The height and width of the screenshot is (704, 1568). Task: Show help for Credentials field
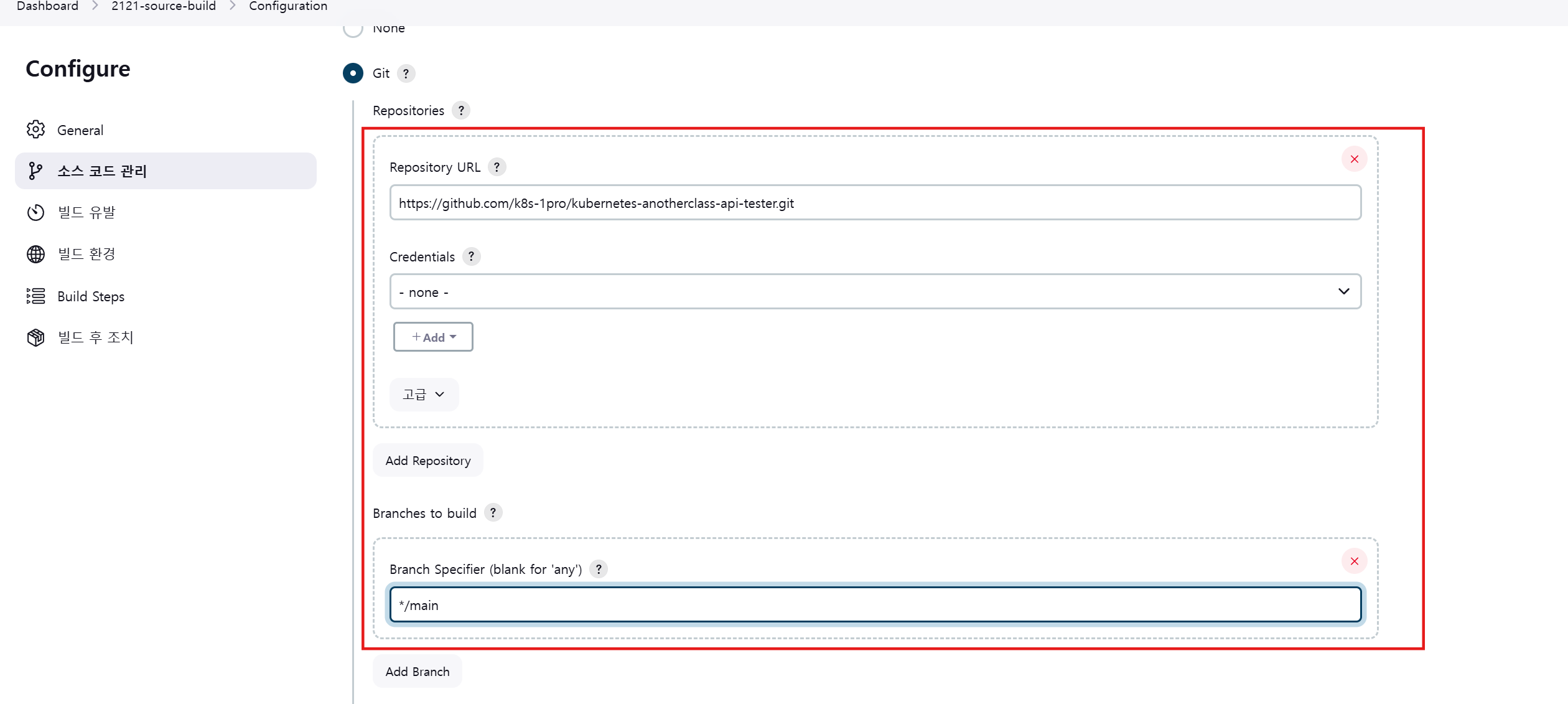tap(471, 256)
